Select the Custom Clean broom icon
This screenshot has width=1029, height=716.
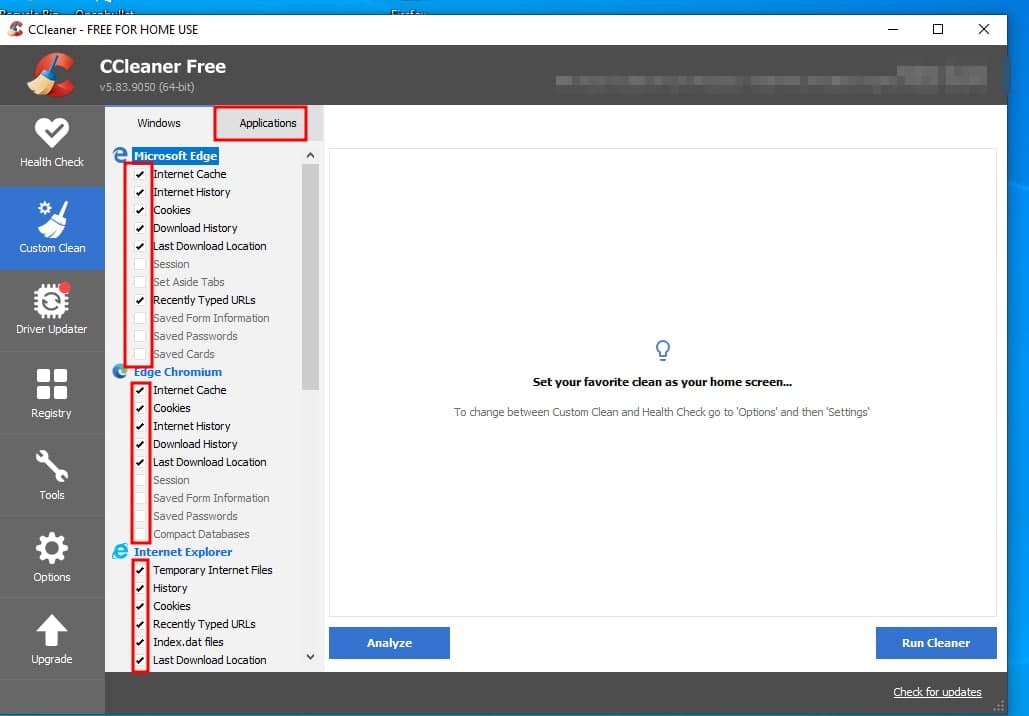(x=52, y=228)
